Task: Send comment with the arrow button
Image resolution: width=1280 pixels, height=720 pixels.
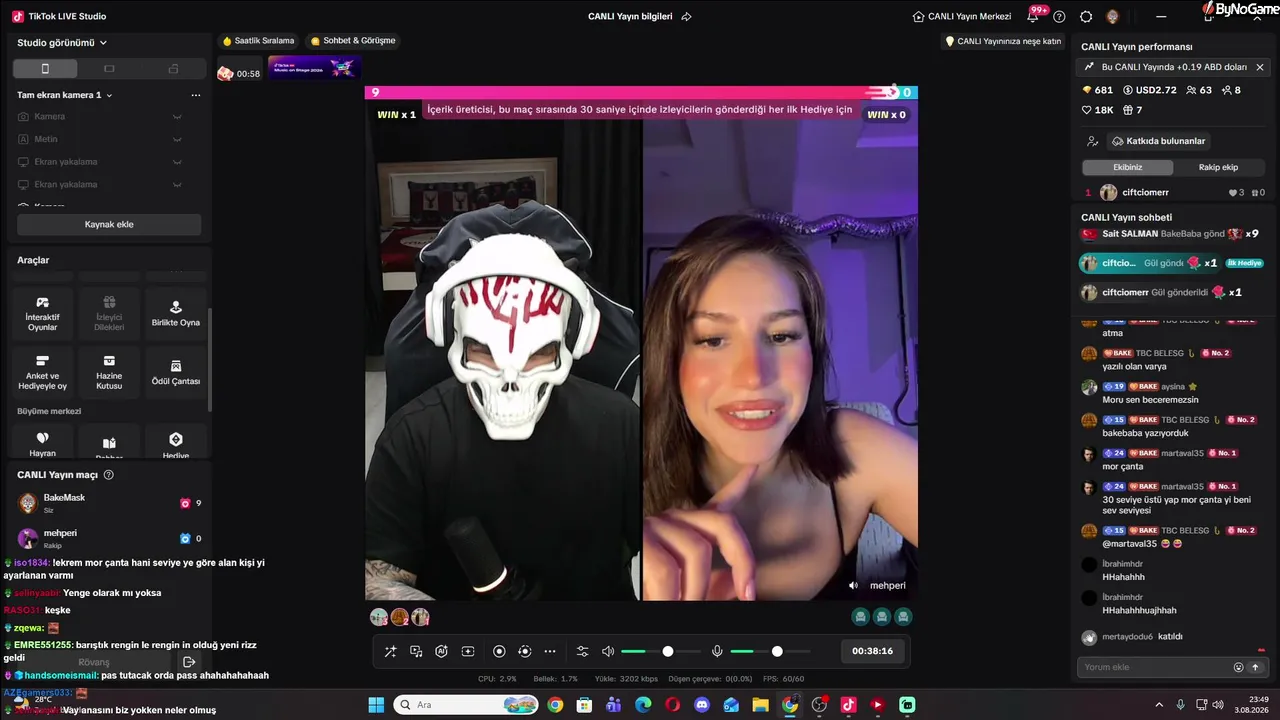Action: tap(1255, 667)
